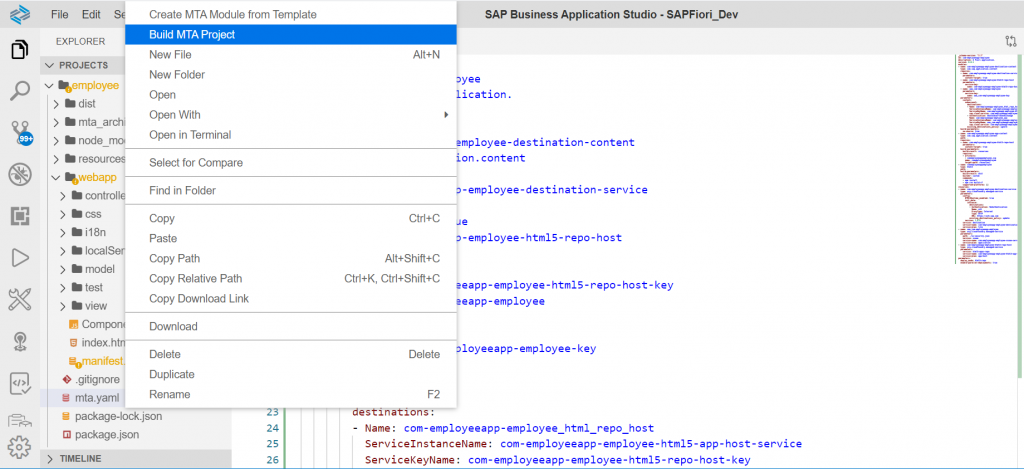This screenshot has width=1024, height=469.
Task: Expand the test folder
Action: [63, 287]
